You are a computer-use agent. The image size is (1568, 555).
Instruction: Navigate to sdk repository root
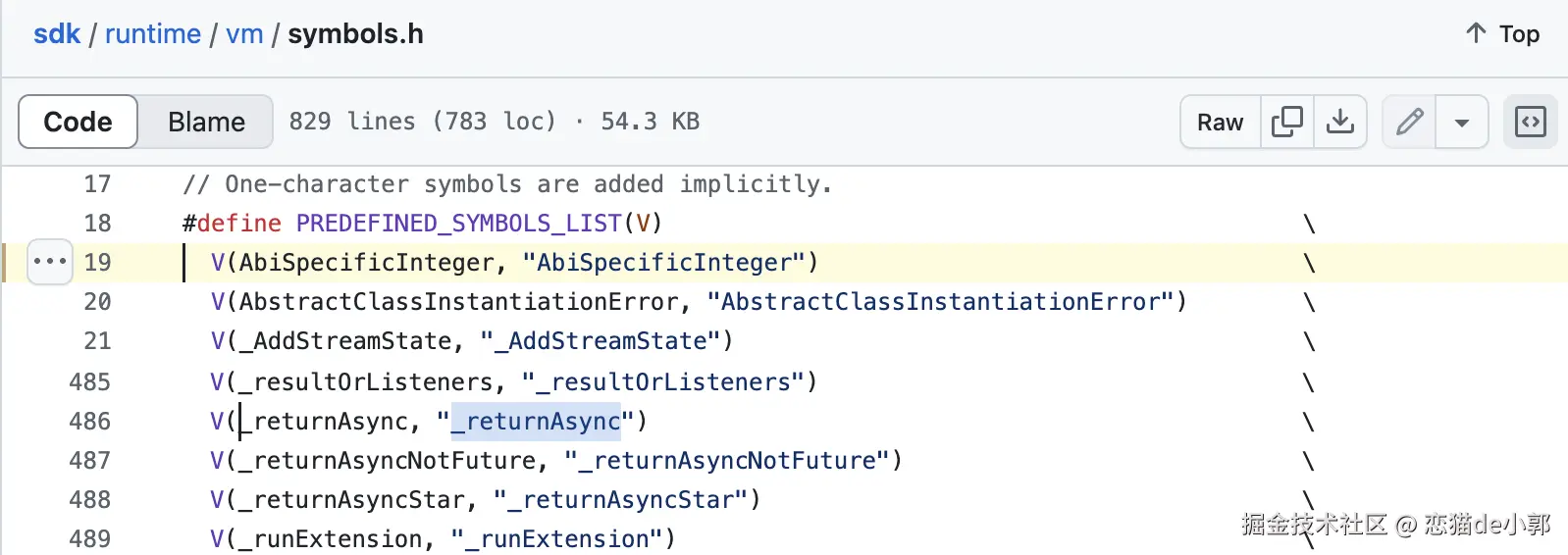57,34
